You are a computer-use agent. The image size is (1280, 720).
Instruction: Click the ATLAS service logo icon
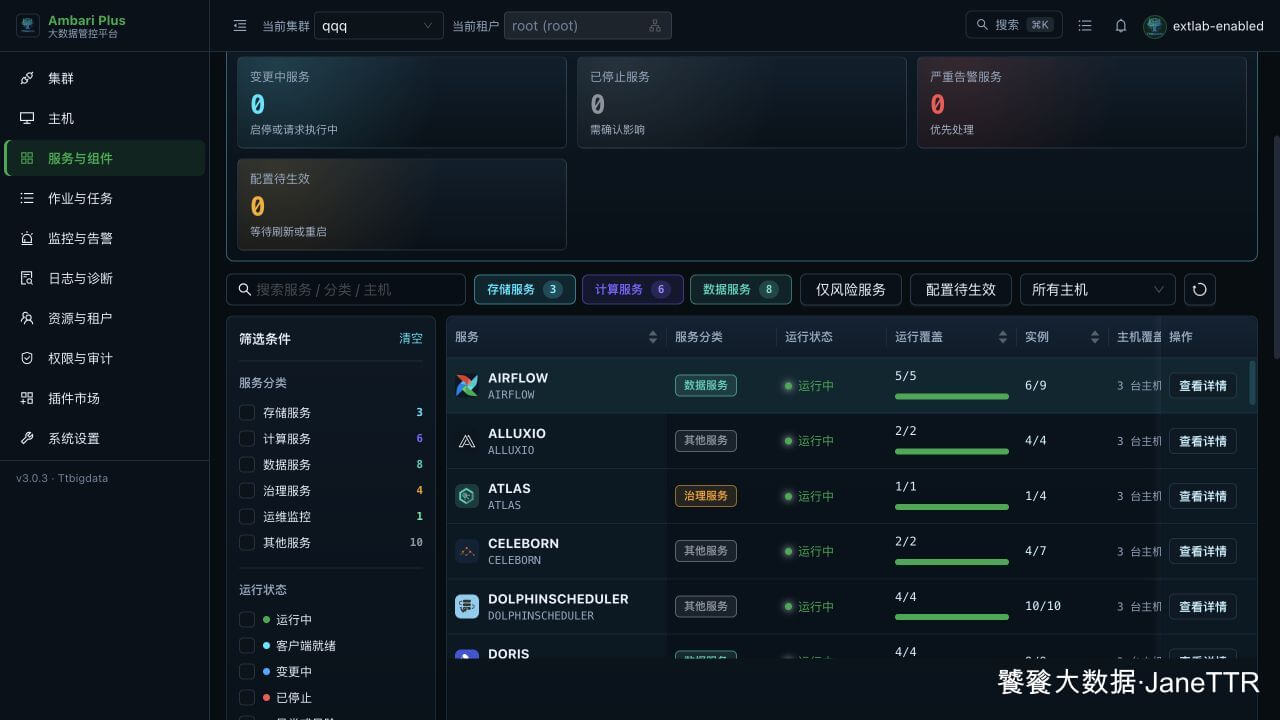[x=467, y=496]
